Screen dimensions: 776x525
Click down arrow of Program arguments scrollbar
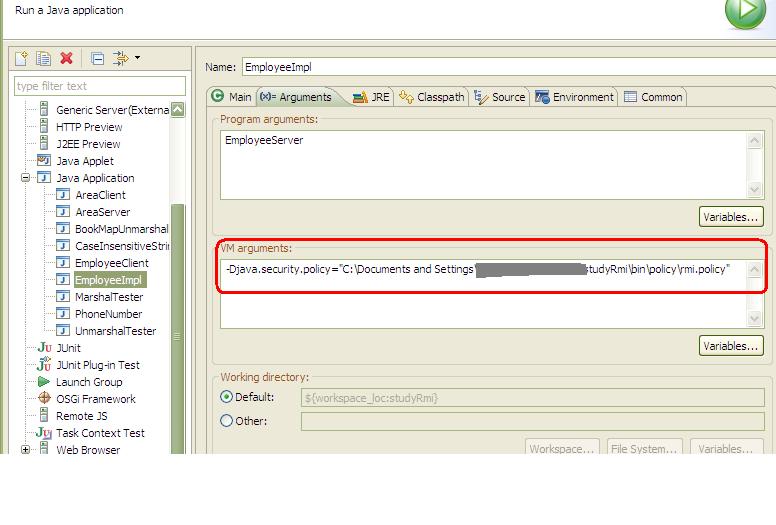pos(754,189)
